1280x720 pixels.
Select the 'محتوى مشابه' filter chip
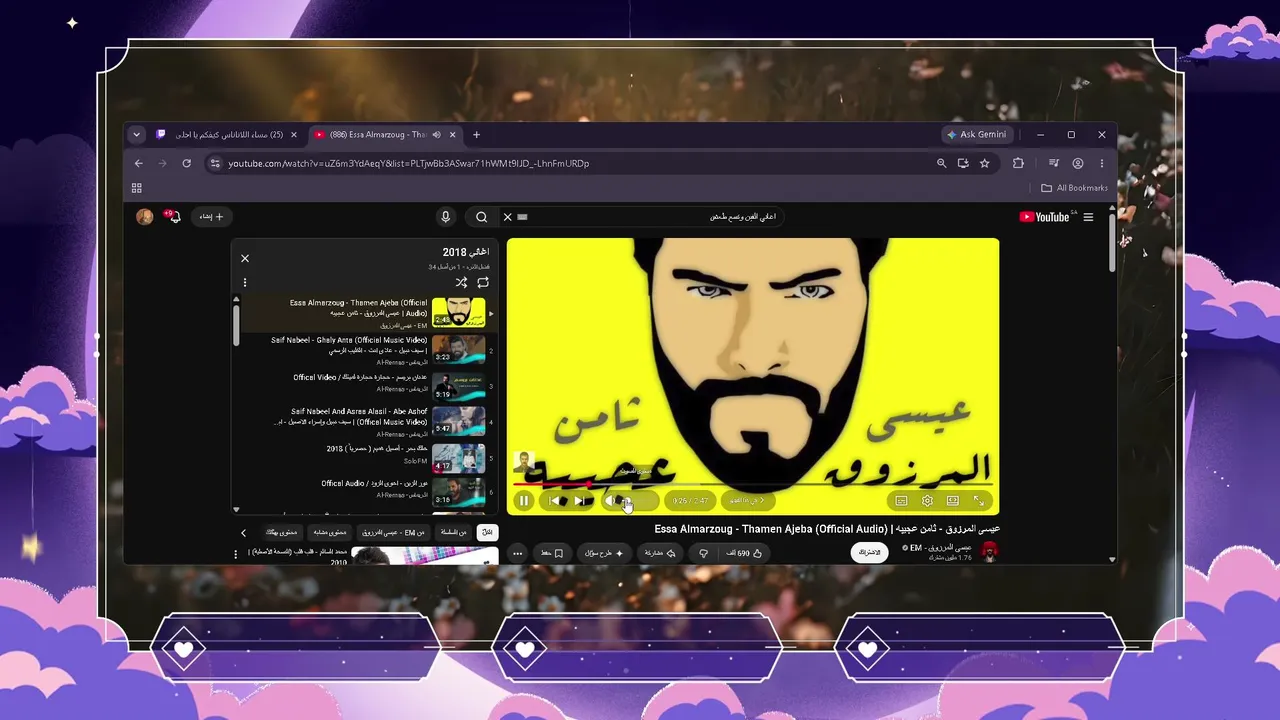pyautogui.click(x=329, y=532)
